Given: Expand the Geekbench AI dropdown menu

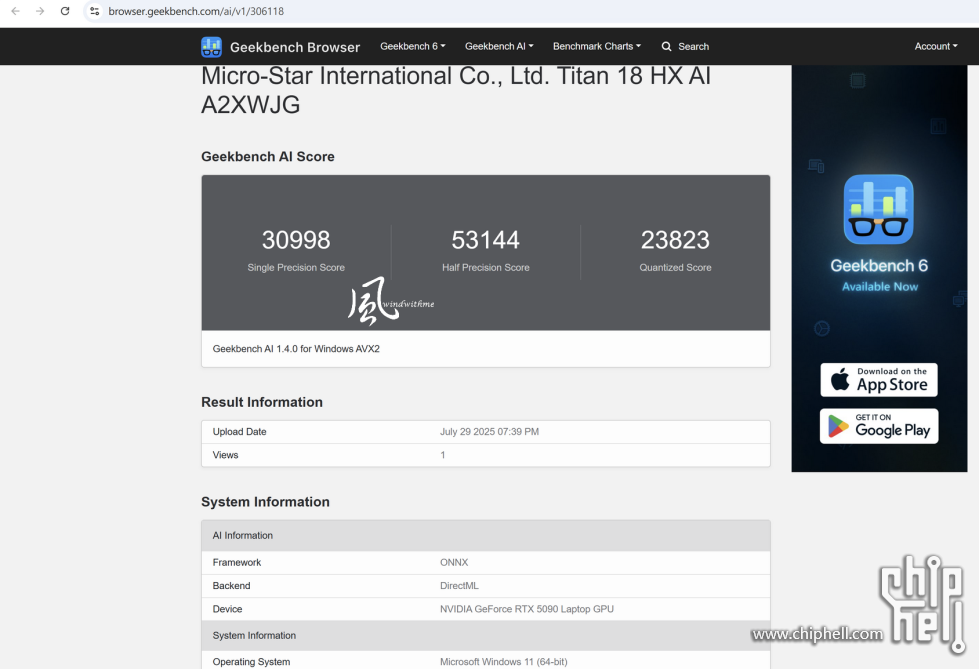Looking at the screenshot, I should [x=499, y=46].
